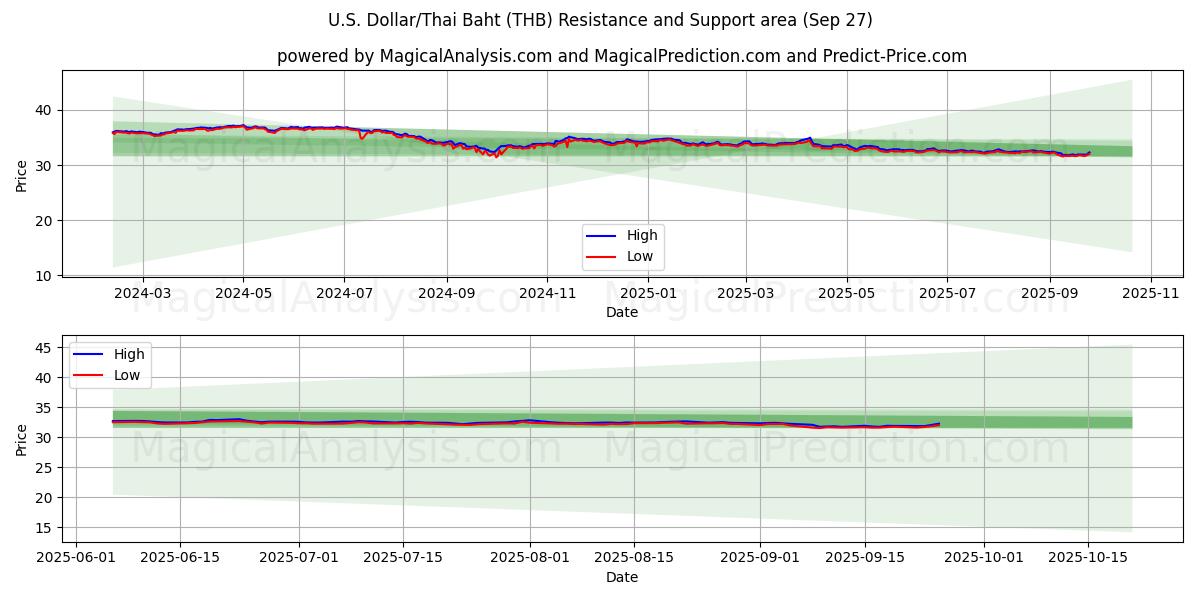Click the red line sample in the lower legend
Screen dimensions: 1200x600
click(x=88, y=376)
